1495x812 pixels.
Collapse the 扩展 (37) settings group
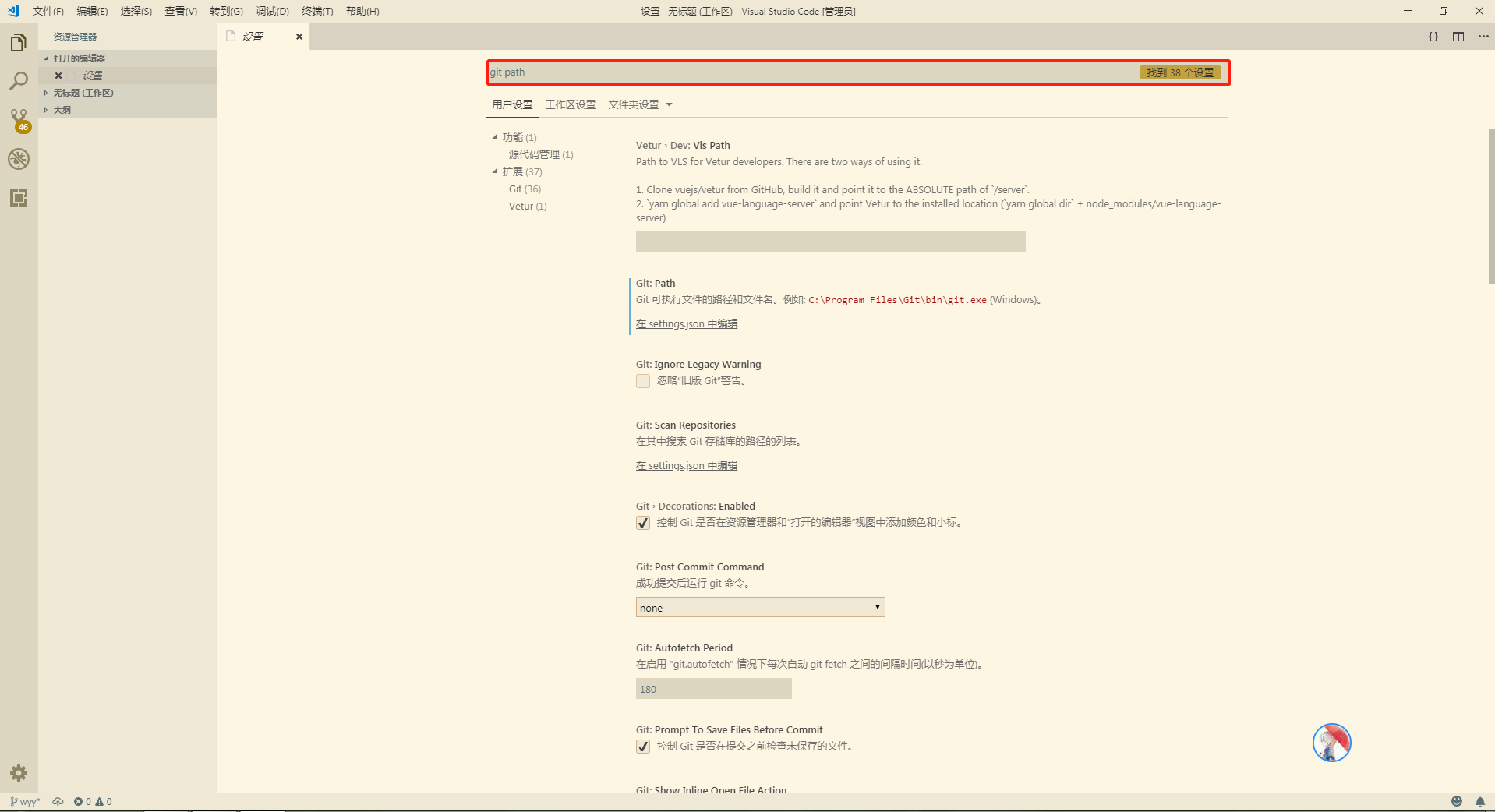(x=494, y=171)
